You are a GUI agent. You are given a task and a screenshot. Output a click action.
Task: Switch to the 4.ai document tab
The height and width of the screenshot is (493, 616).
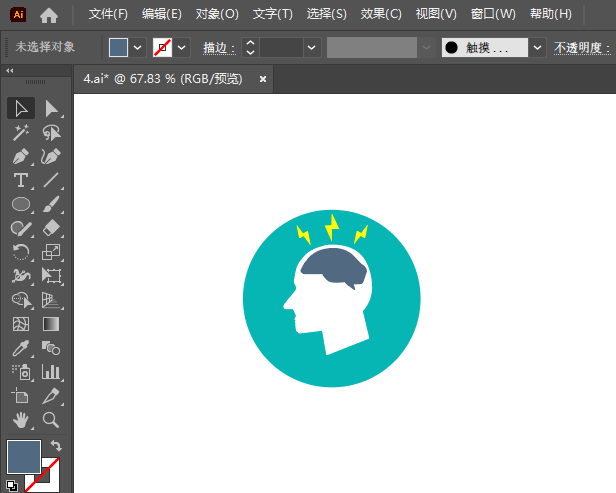163,79
